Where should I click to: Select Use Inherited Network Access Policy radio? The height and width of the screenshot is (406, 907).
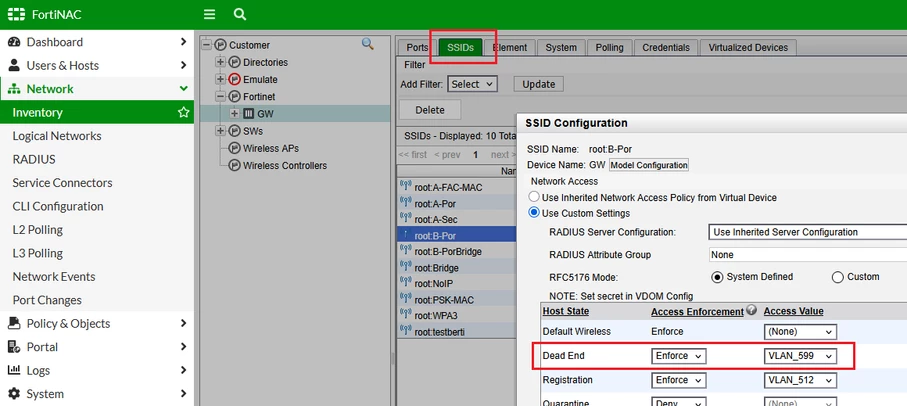click(x=534, y=197)
